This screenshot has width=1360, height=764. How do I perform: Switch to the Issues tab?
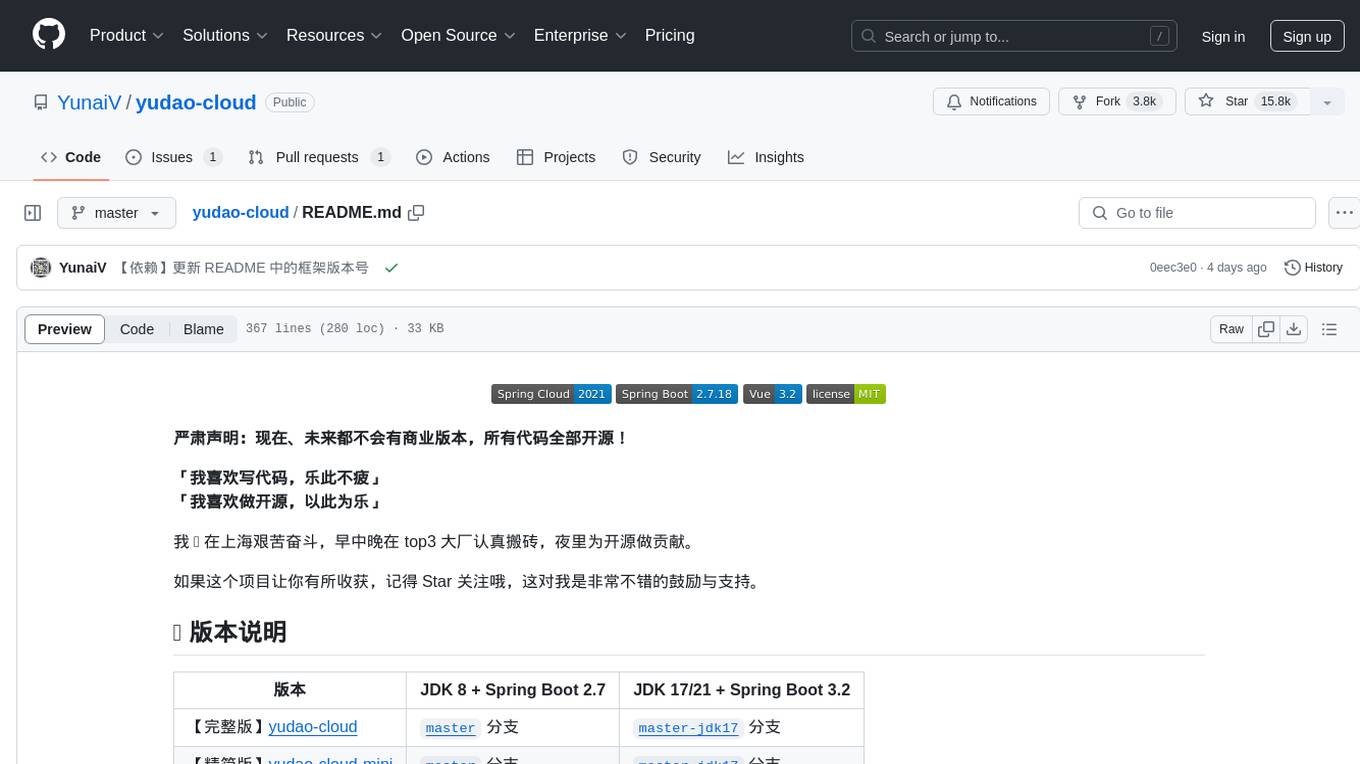pyautogui.click(x=173, y=157)
